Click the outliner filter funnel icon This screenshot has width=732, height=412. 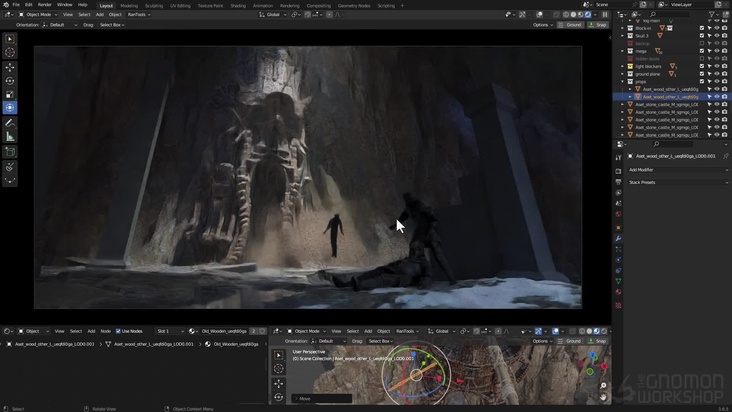tap(711, 14)
